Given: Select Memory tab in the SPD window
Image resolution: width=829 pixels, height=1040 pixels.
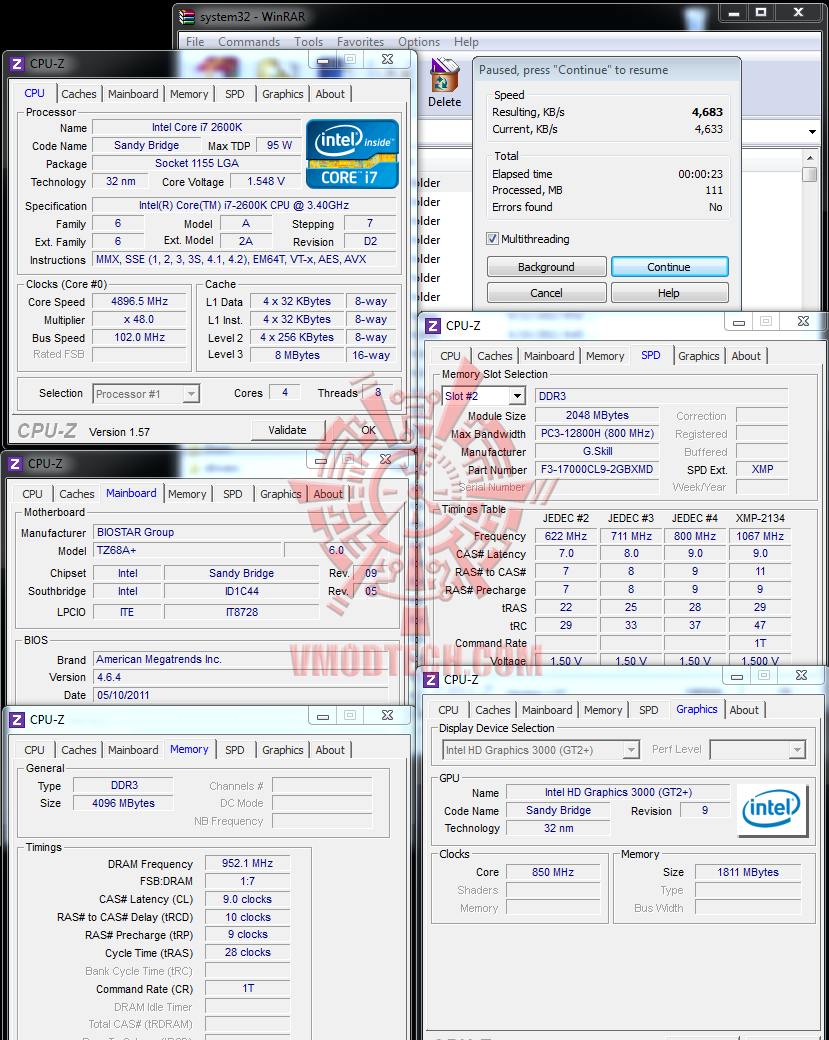Looking at the screenshot, I should (x=605, y=356).
